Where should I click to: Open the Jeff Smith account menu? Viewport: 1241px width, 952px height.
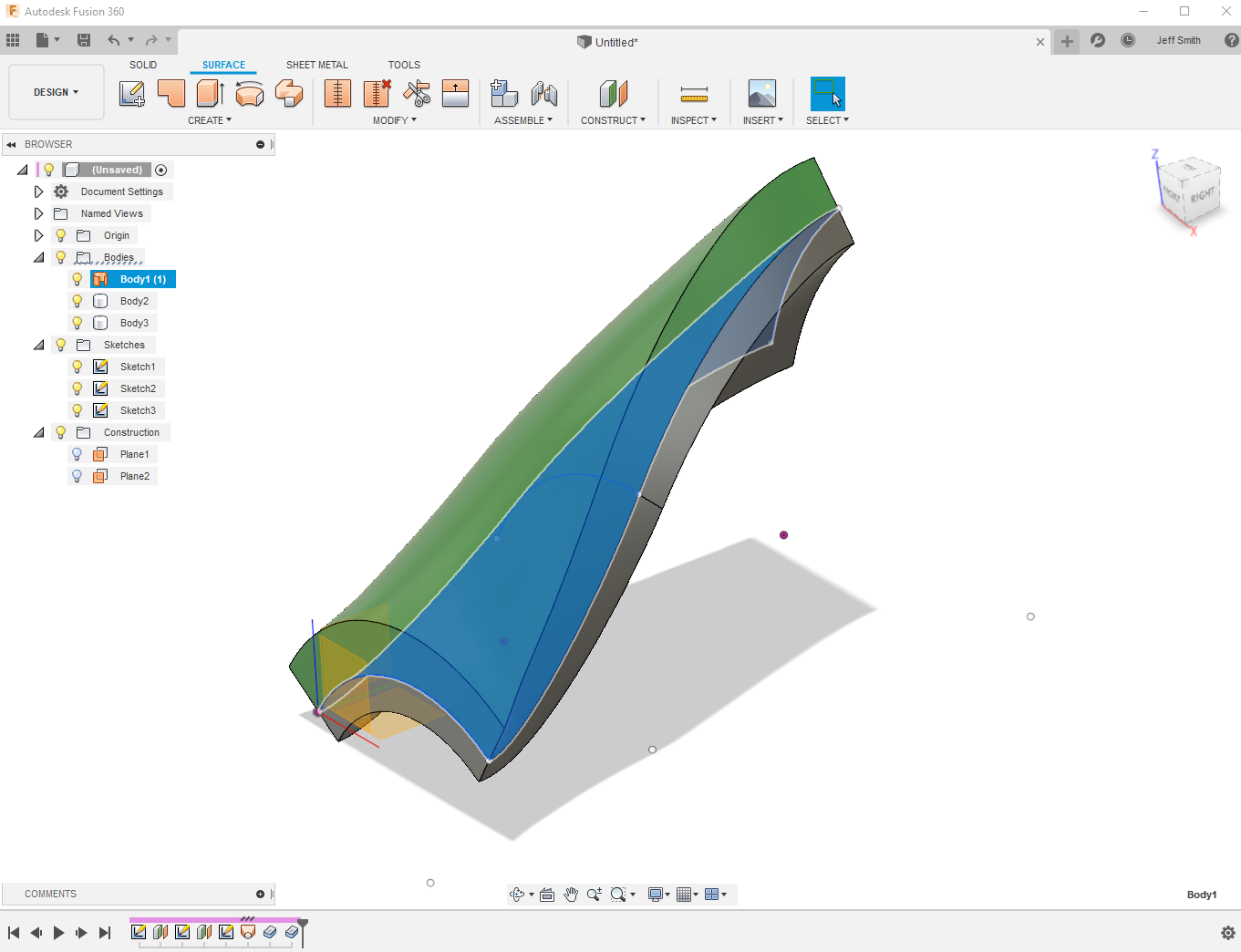coord(1178,40)
